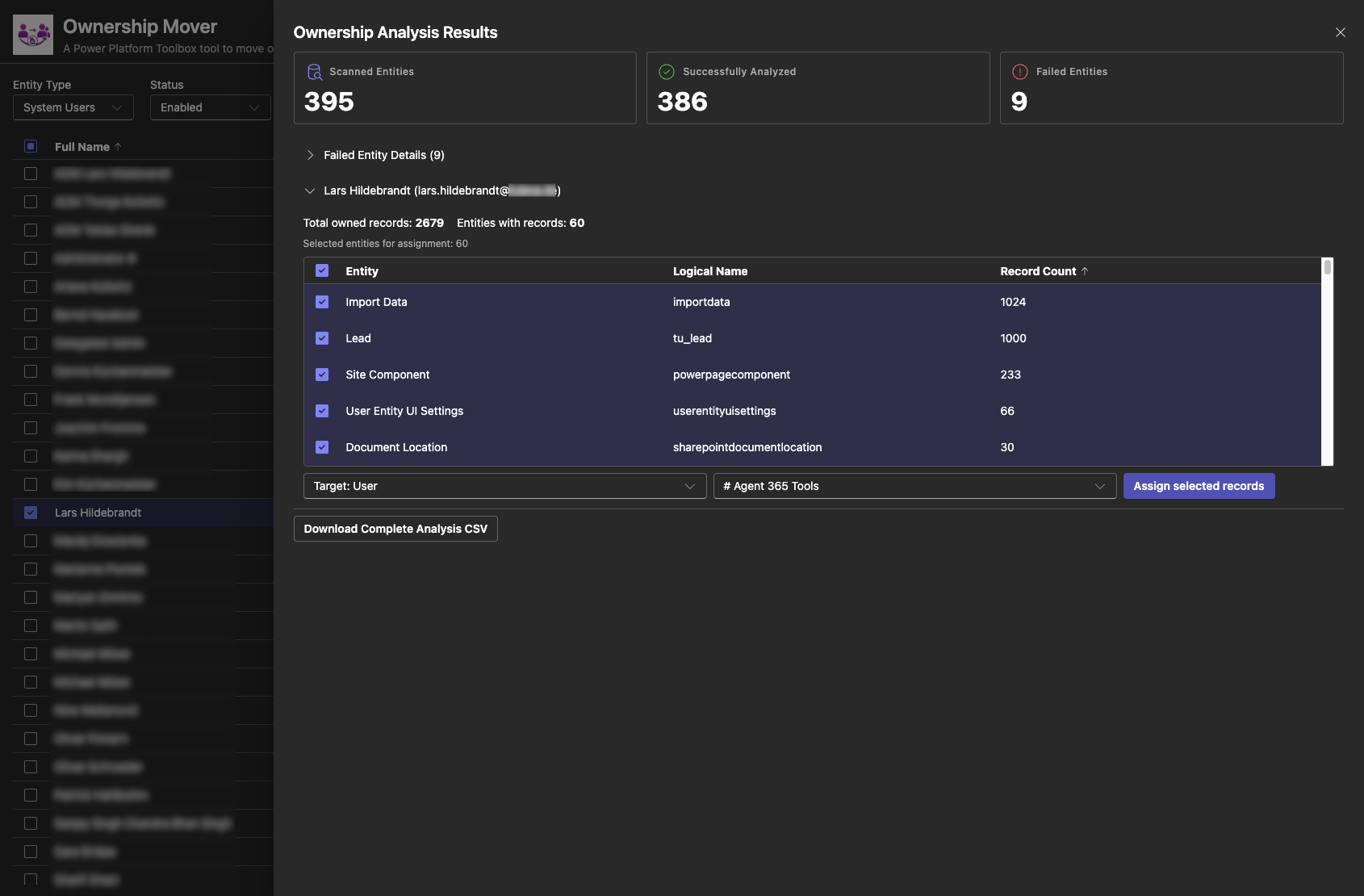Open the Target: User dropdown
This screenshot has height=896, width=1364.
504,486
